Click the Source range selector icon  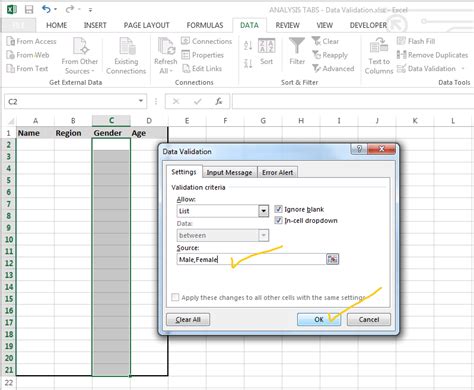332,259
